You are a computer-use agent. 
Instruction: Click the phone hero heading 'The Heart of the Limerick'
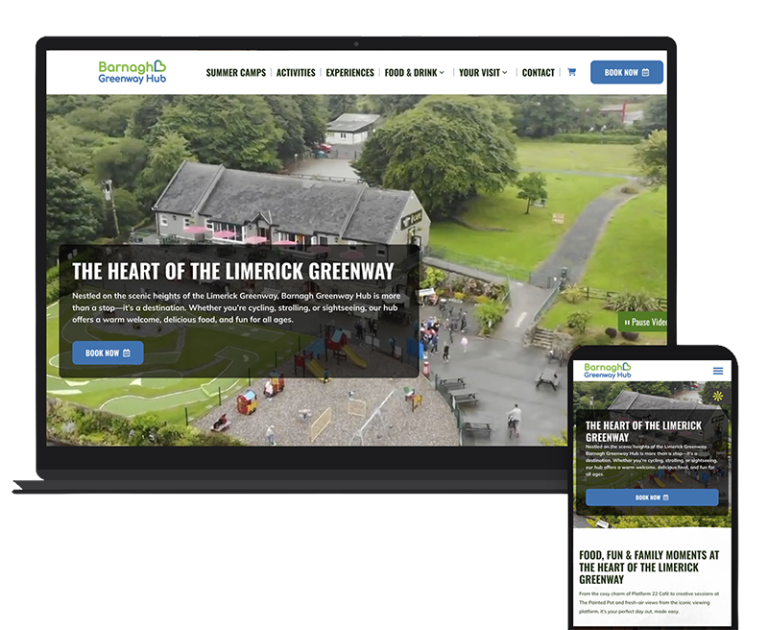644,431
